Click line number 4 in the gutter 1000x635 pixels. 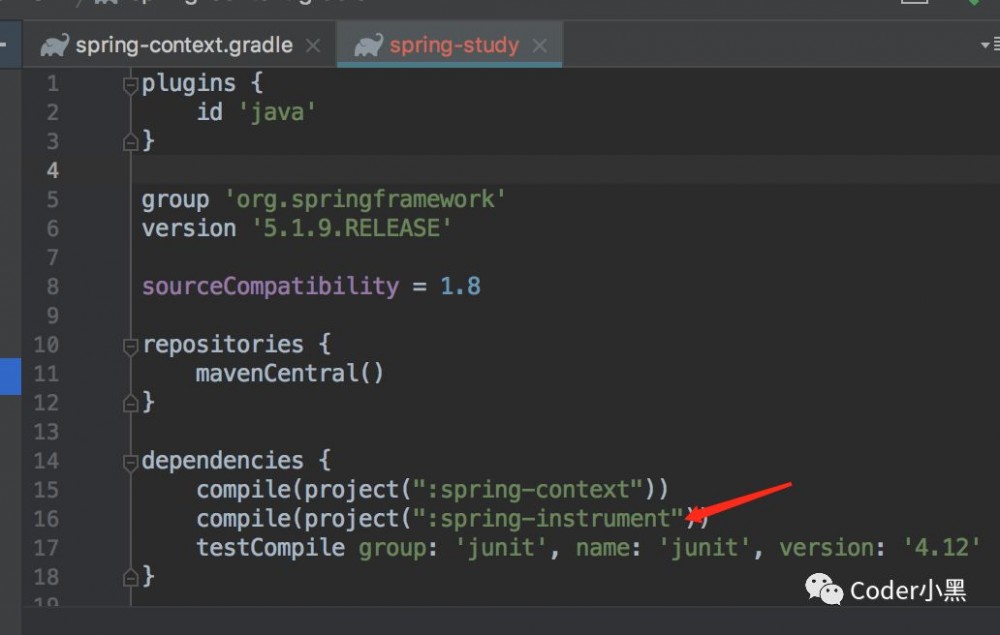point(52,170)
